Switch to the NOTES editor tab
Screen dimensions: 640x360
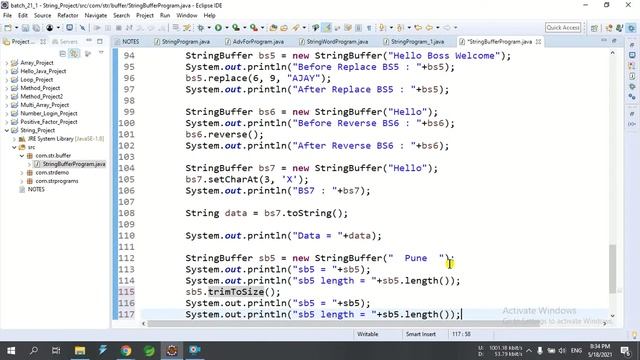[127, 42]
